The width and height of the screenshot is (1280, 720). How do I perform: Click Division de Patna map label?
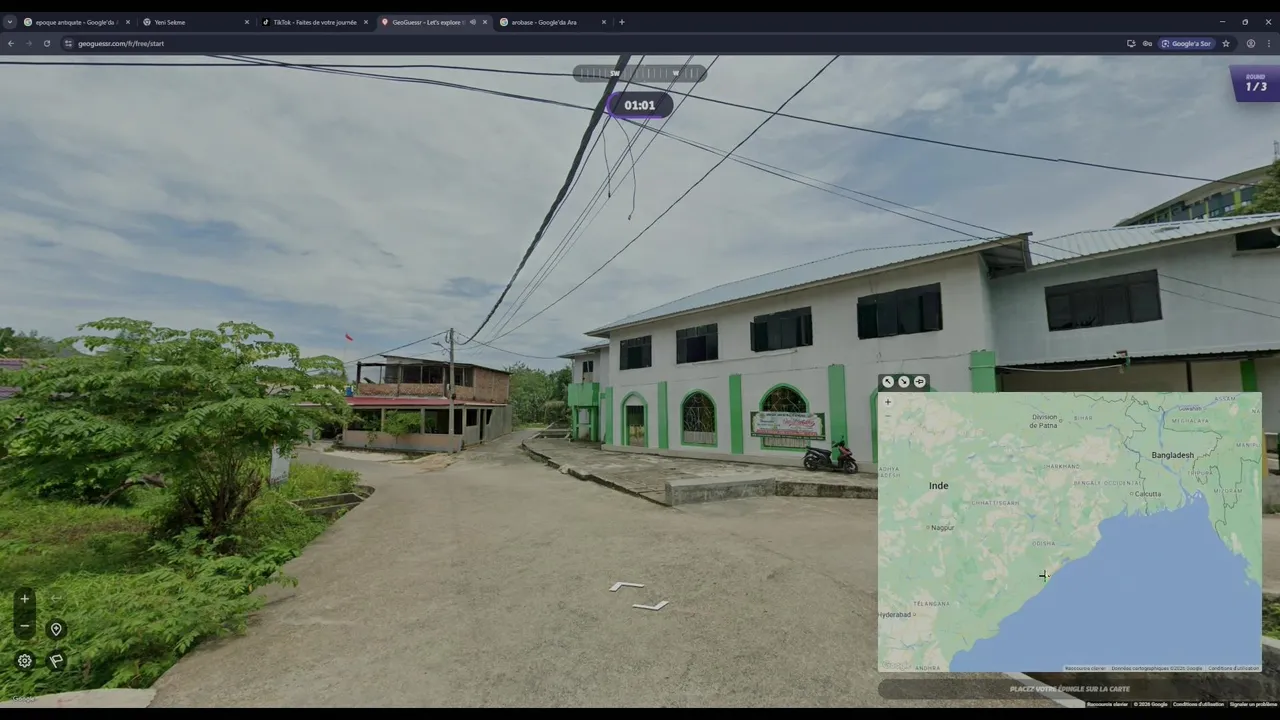click(1044, 421)
